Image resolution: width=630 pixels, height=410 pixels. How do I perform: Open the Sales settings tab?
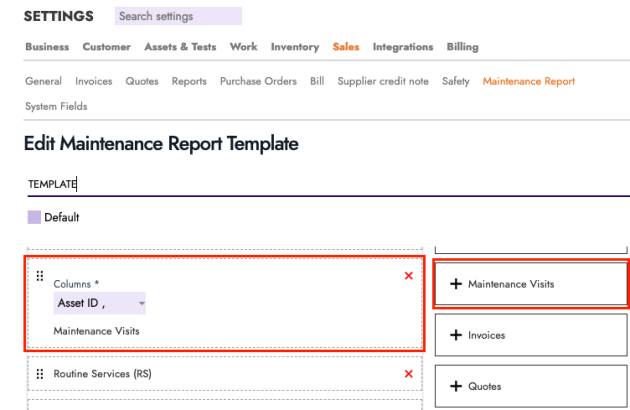click(345, 47)
